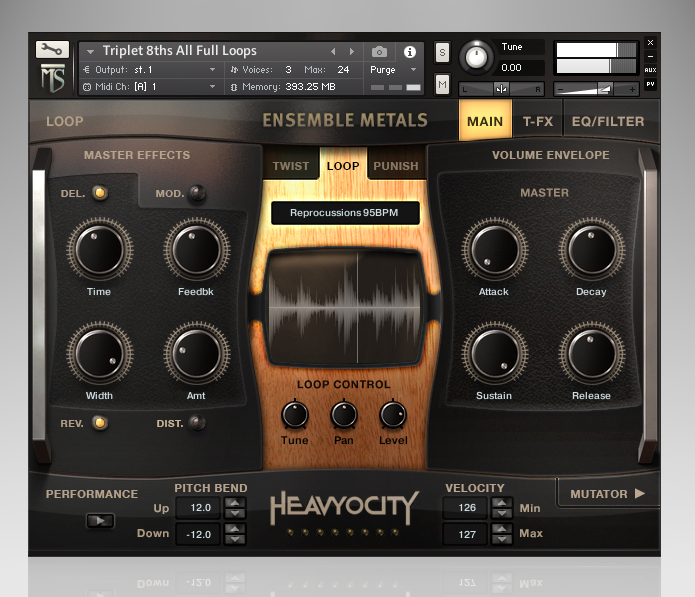Switch to the T-FX tab
Image resolution: width=695 pixels, height=597 pixels.
coord(538,121)
